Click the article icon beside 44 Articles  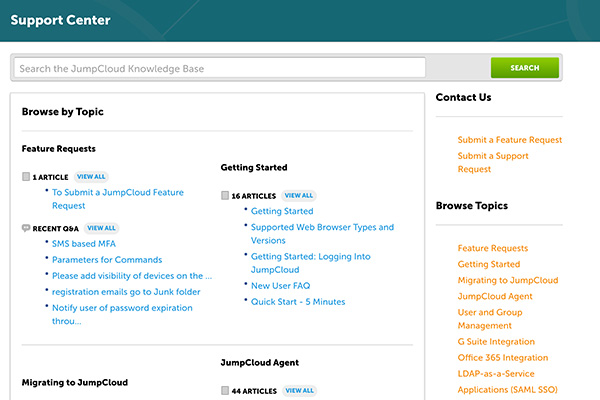coord(225,391)
